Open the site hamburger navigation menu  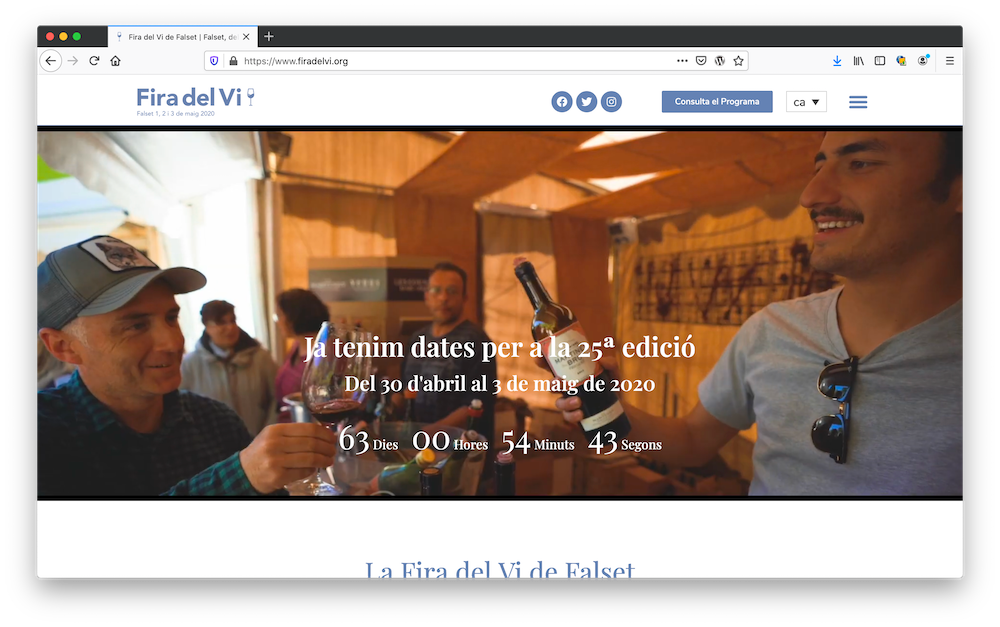pyautogui.click(x=858, y=102)
